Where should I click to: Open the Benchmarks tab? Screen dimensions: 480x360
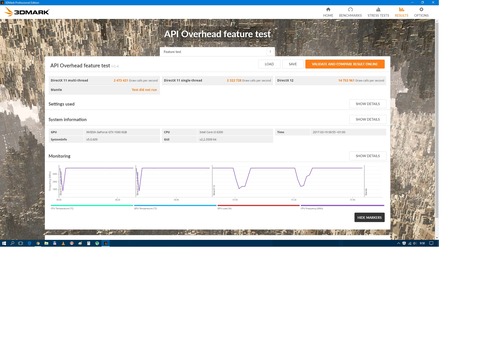point(350,12)
